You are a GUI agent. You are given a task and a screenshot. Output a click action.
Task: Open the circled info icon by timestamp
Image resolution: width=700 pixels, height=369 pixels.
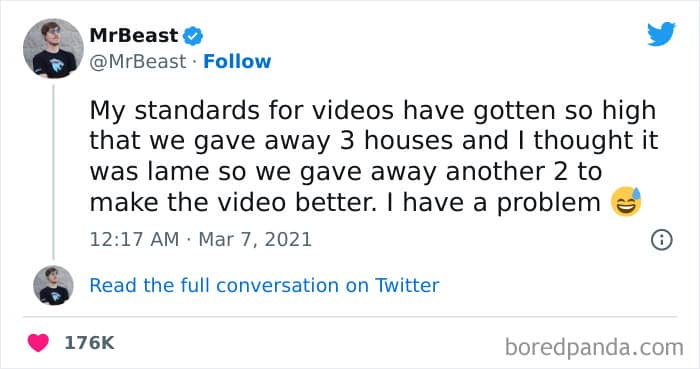(661, 240)
